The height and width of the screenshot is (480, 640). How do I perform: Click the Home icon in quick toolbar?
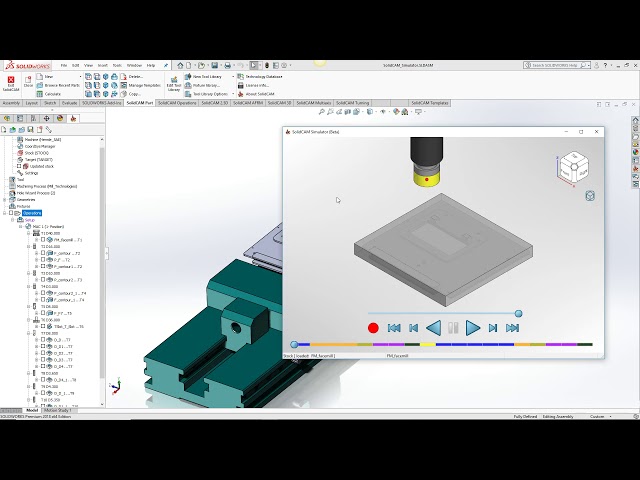pyautogui.click(x=180, y=65)
